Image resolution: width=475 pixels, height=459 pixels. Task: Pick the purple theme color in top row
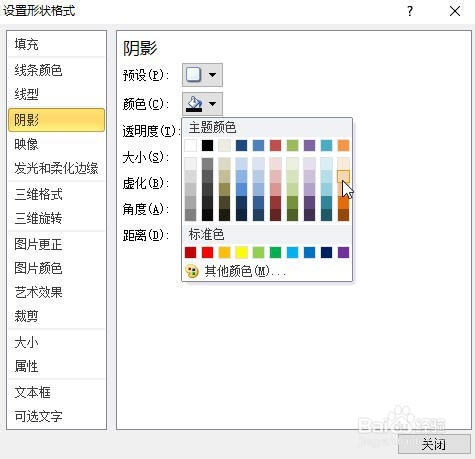tap(309, 146)
